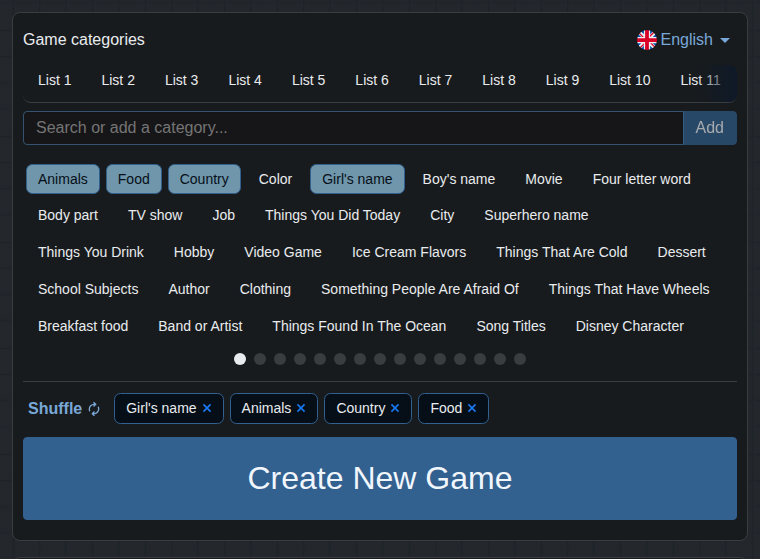760x559 pixels.
Task: Select Things You Did Today category
Action: coord(332,215)
